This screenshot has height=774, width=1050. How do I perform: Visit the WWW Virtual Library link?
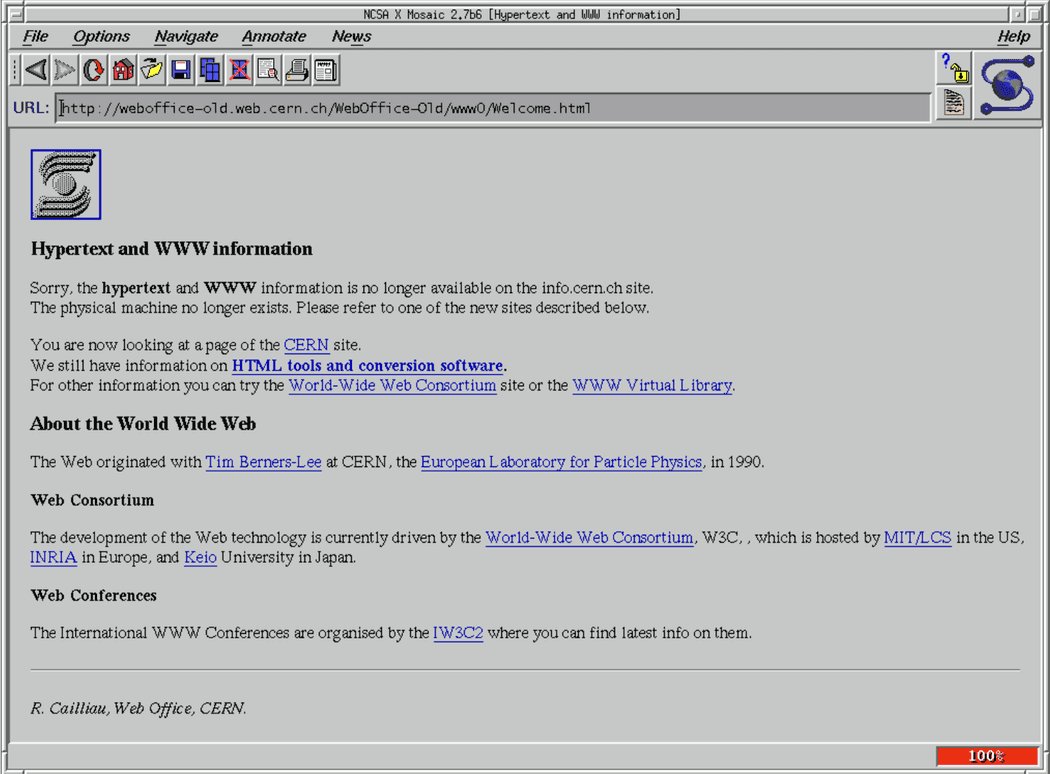(x=651, y=385)
